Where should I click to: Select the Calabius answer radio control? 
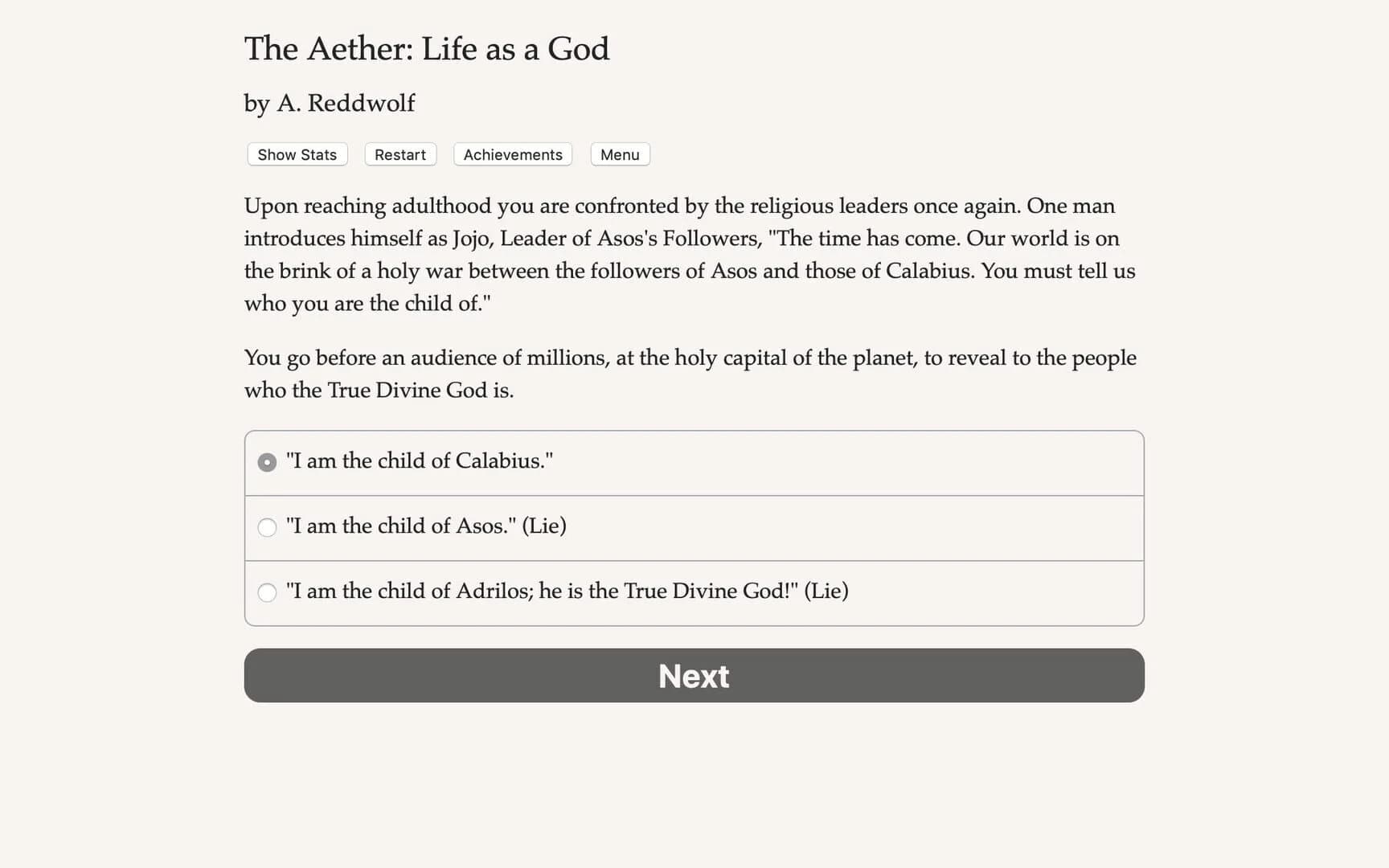(266, 462)
